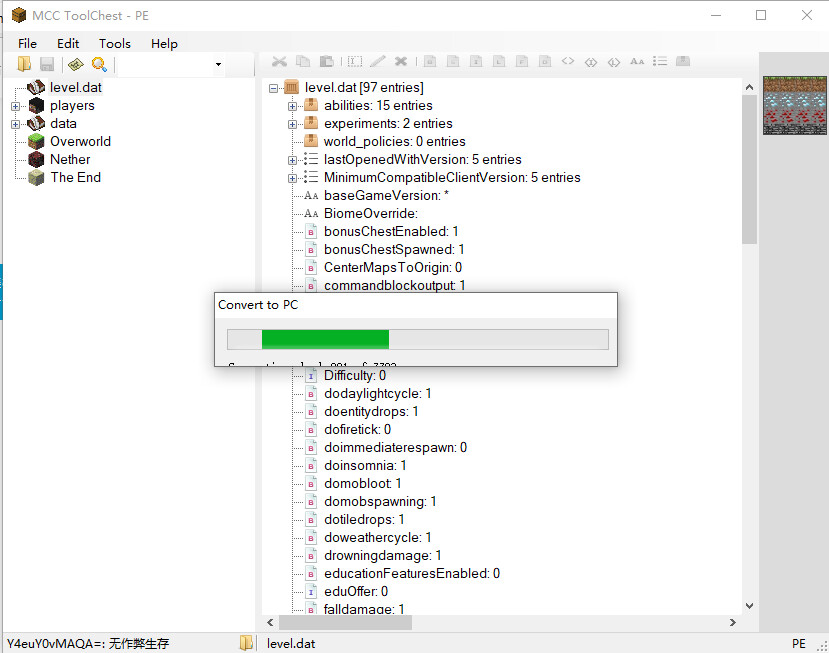
Task: Select doentitydrops: 1 row
Action: click(x=371, y=411)
